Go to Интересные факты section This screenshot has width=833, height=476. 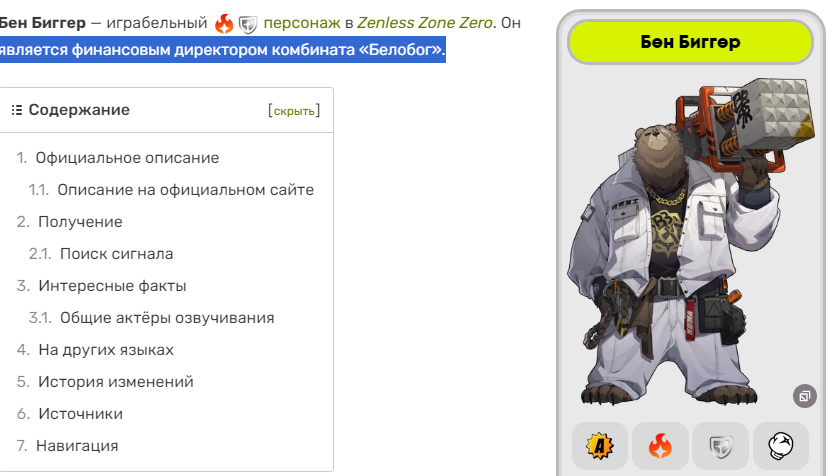(x=112, y=286)
